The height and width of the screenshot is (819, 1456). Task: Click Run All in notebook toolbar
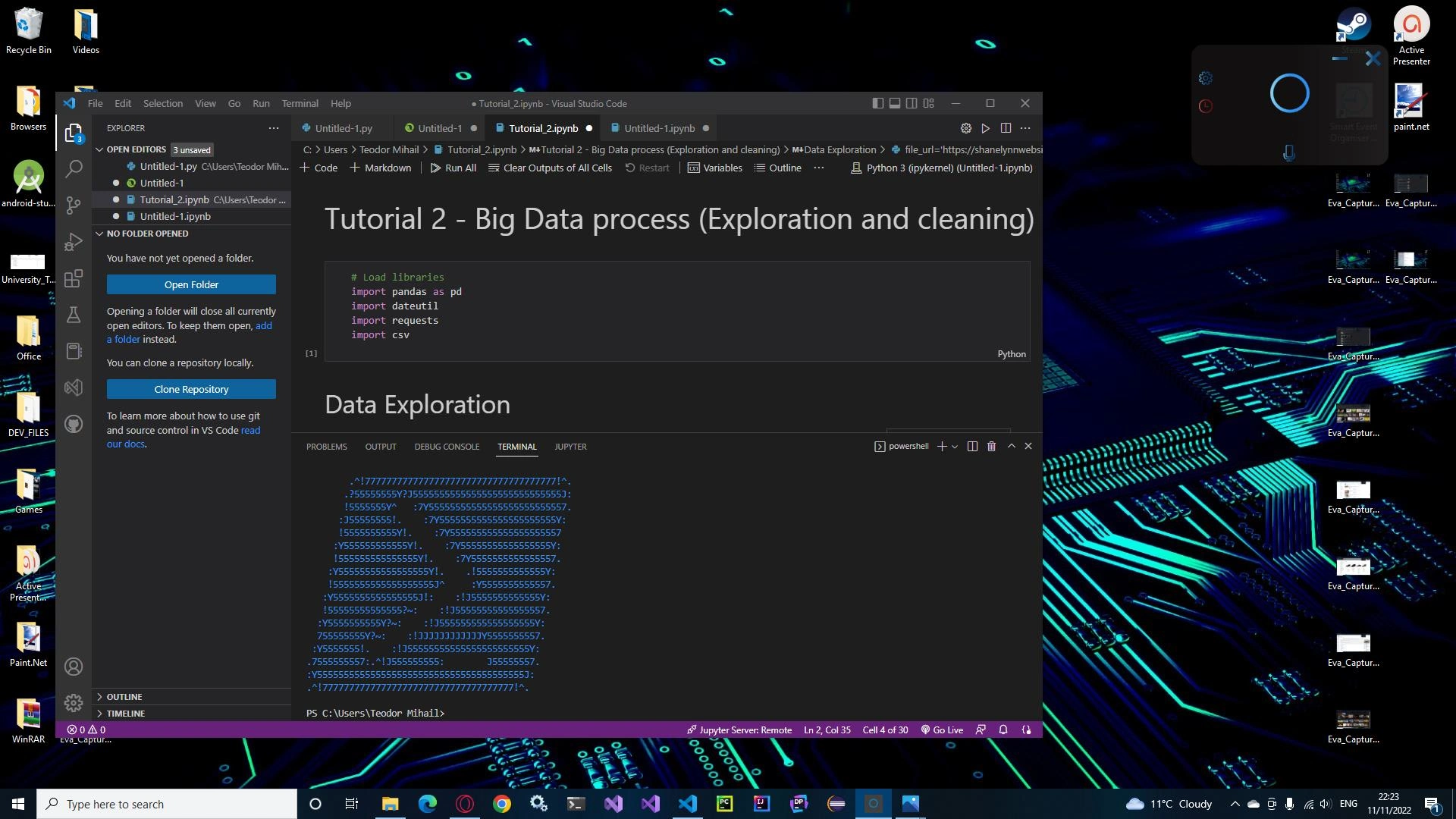coord(453,168)
